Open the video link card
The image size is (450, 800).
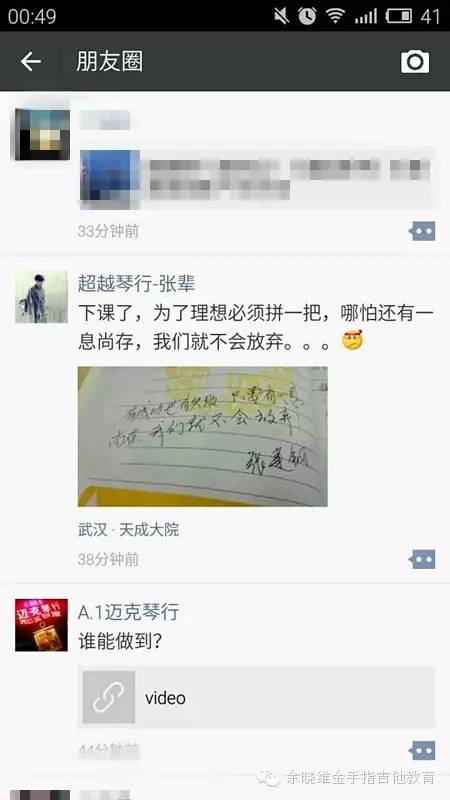[257, 697]
